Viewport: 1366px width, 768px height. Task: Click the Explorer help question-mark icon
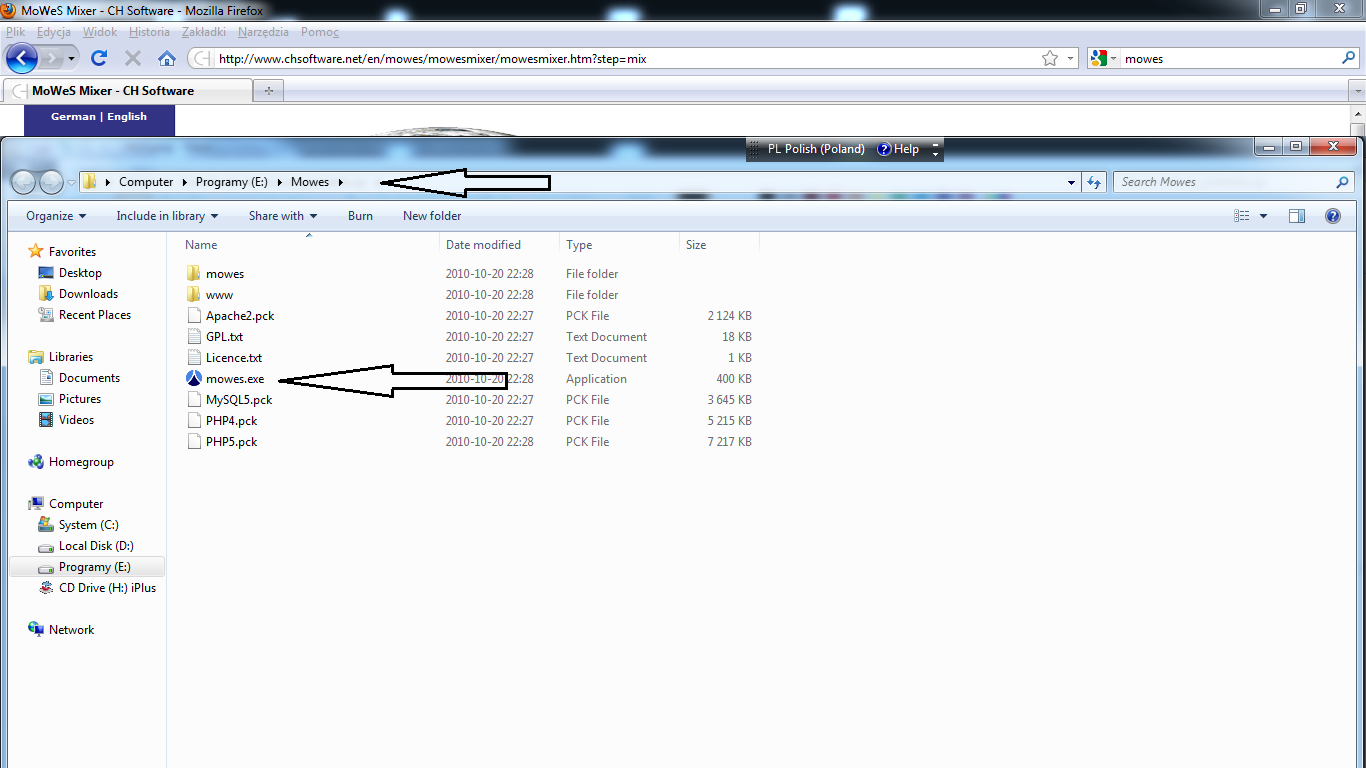click(x=1332, y=216)
